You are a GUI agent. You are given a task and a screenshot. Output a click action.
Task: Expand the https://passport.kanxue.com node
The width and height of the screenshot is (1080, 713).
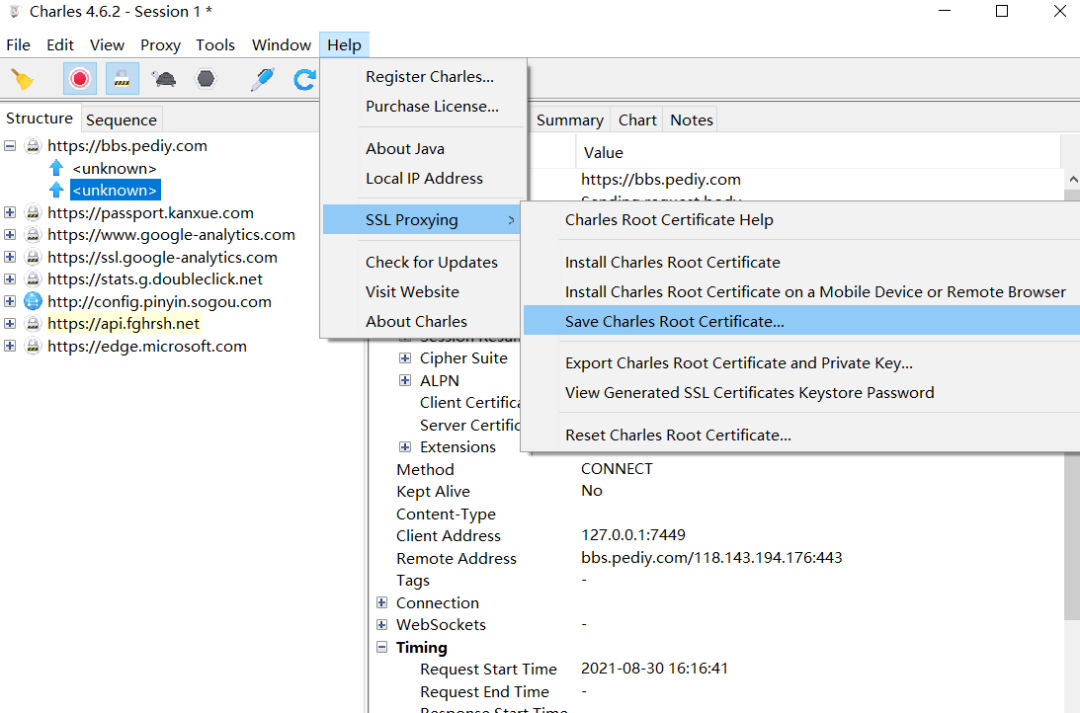(10, 212)
